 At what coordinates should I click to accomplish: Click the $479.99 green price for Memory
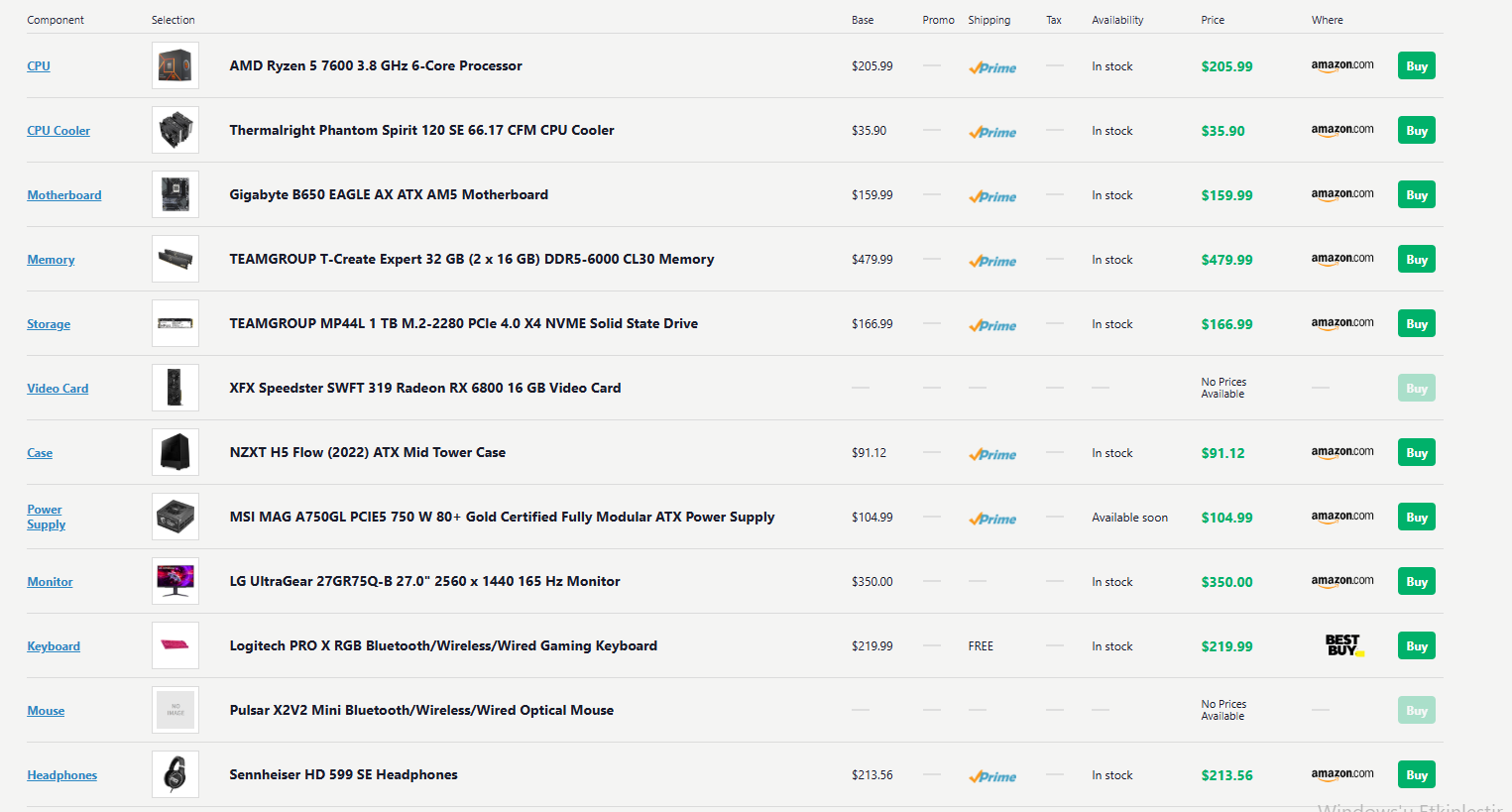pos(1226,260)
